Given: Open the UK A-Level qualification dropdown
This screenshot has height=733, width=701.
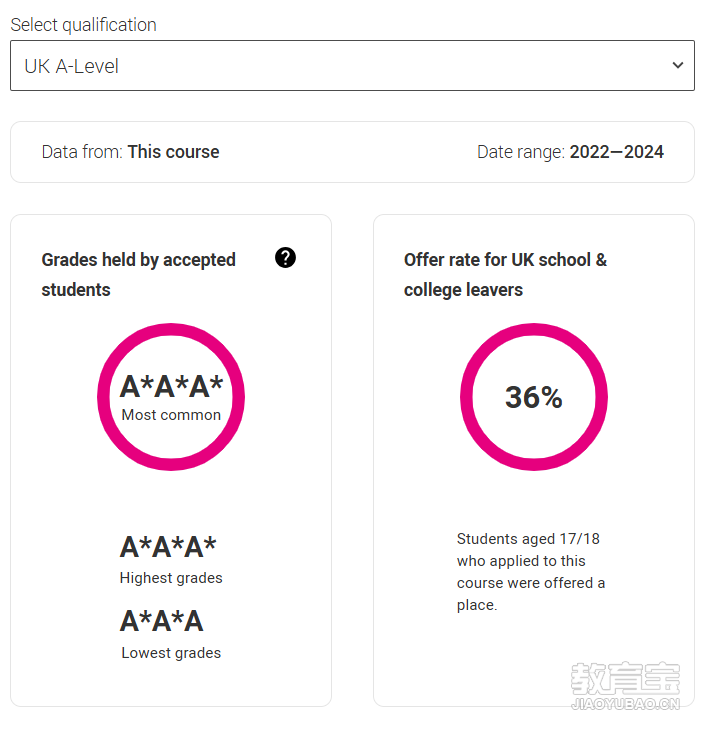Looking at the screenshot, I should click(x=352, y=65).
